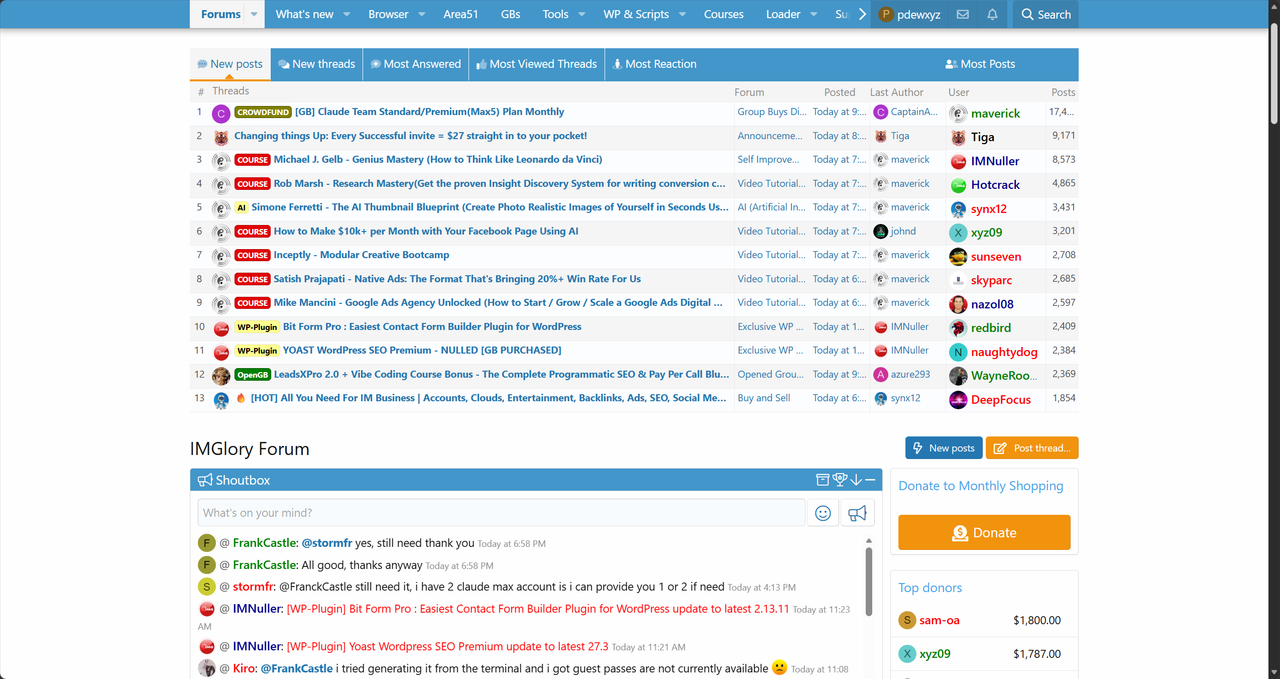Click the Shoutbox scrollbar thumb

click(868, 583)
